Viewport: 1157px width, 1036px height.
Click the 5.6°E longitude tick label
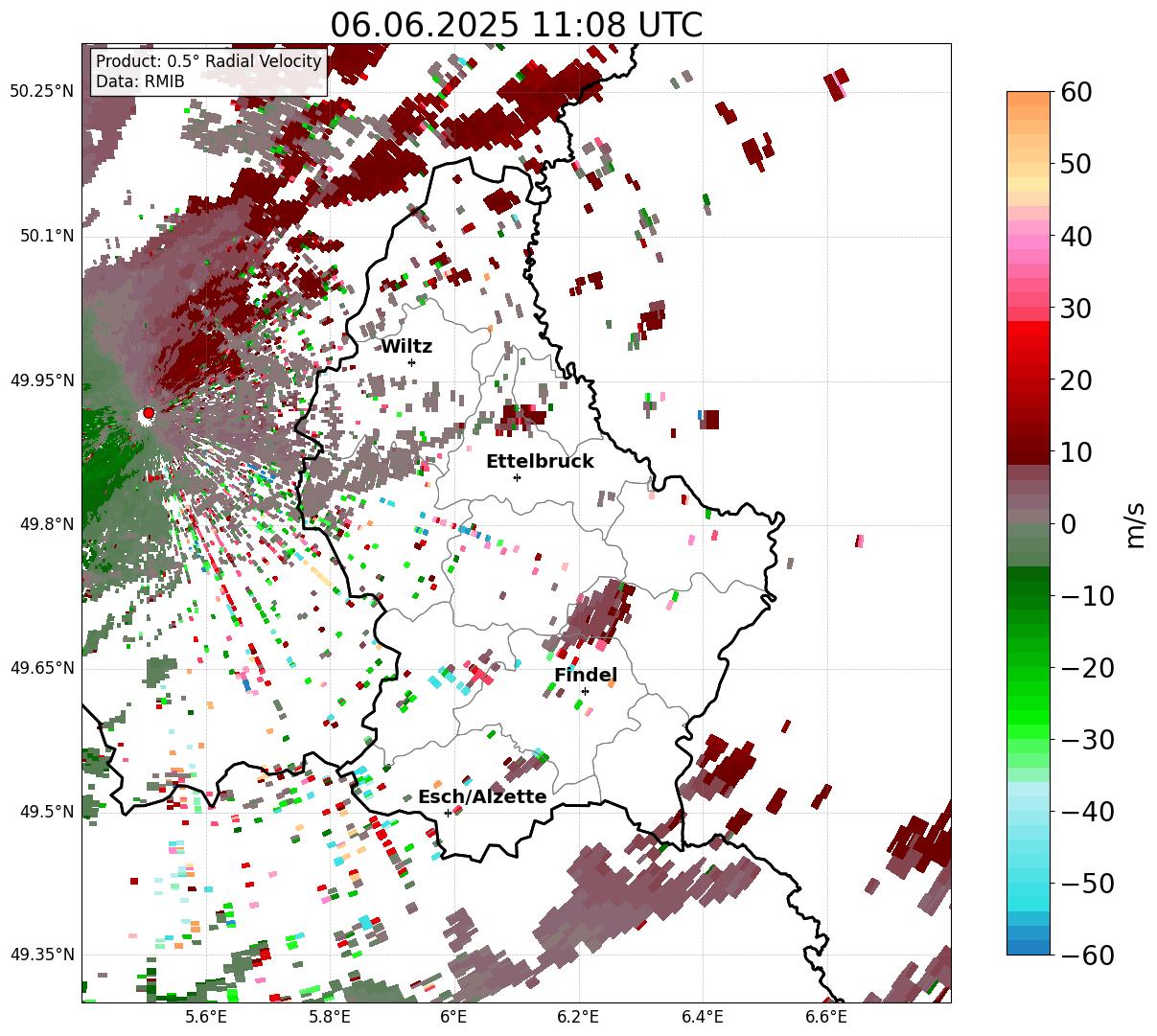tap(206, 1018)
